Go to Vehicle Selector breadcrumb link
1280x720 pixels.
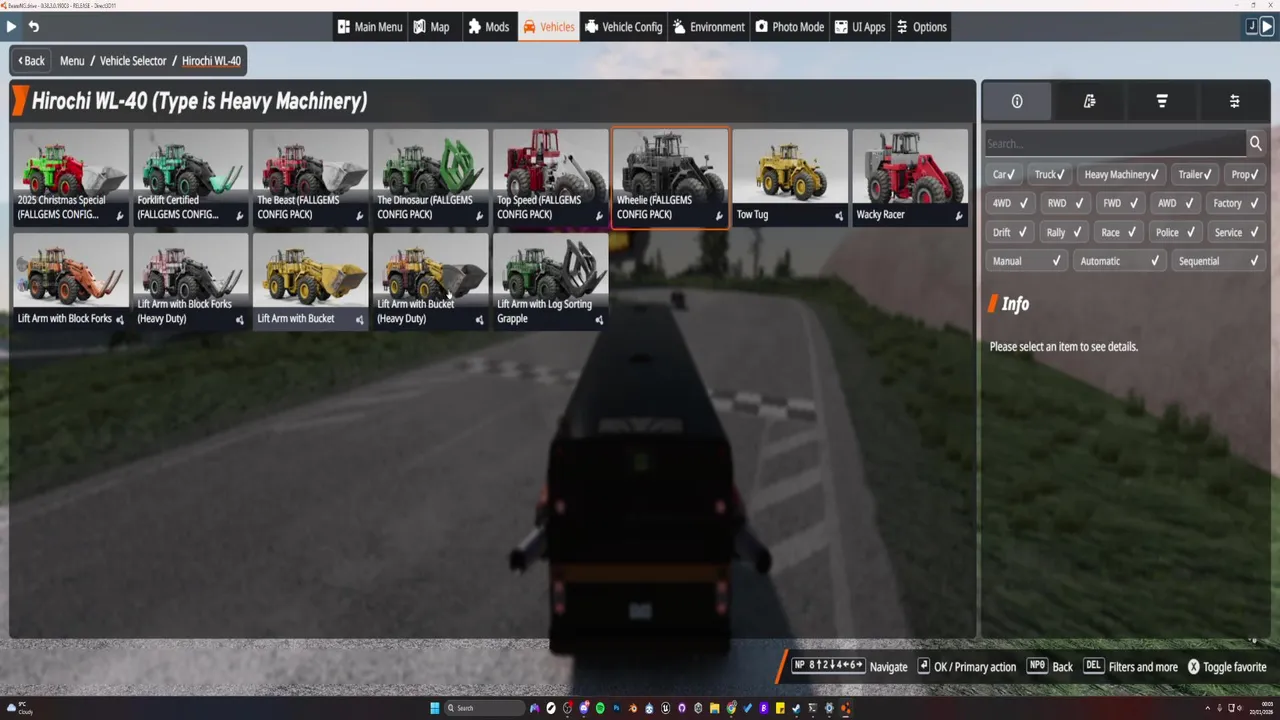click(133, 61)
